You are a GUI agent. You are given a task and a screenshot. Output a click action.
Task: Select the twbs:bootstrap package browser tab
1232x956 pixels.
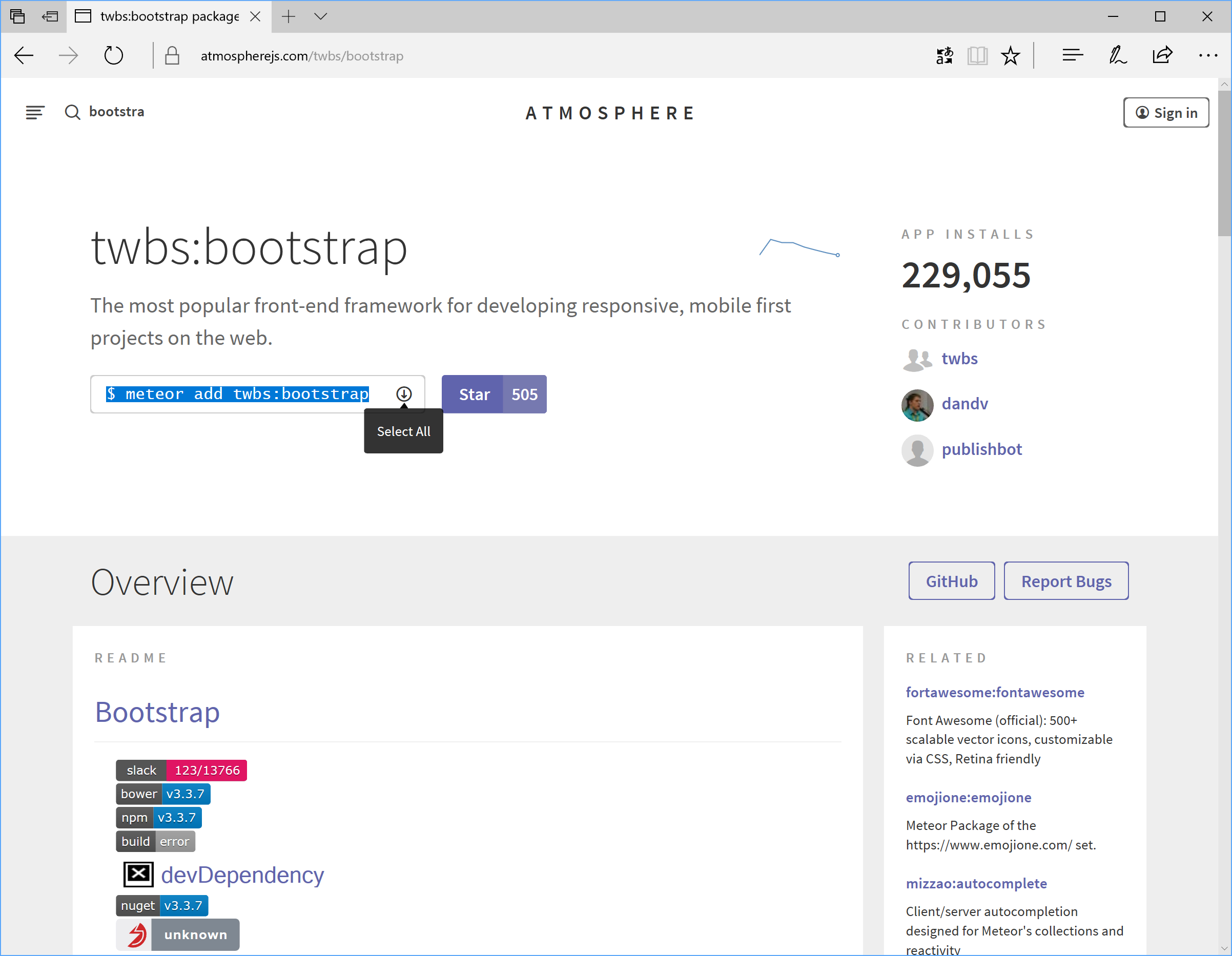[163, 16]
